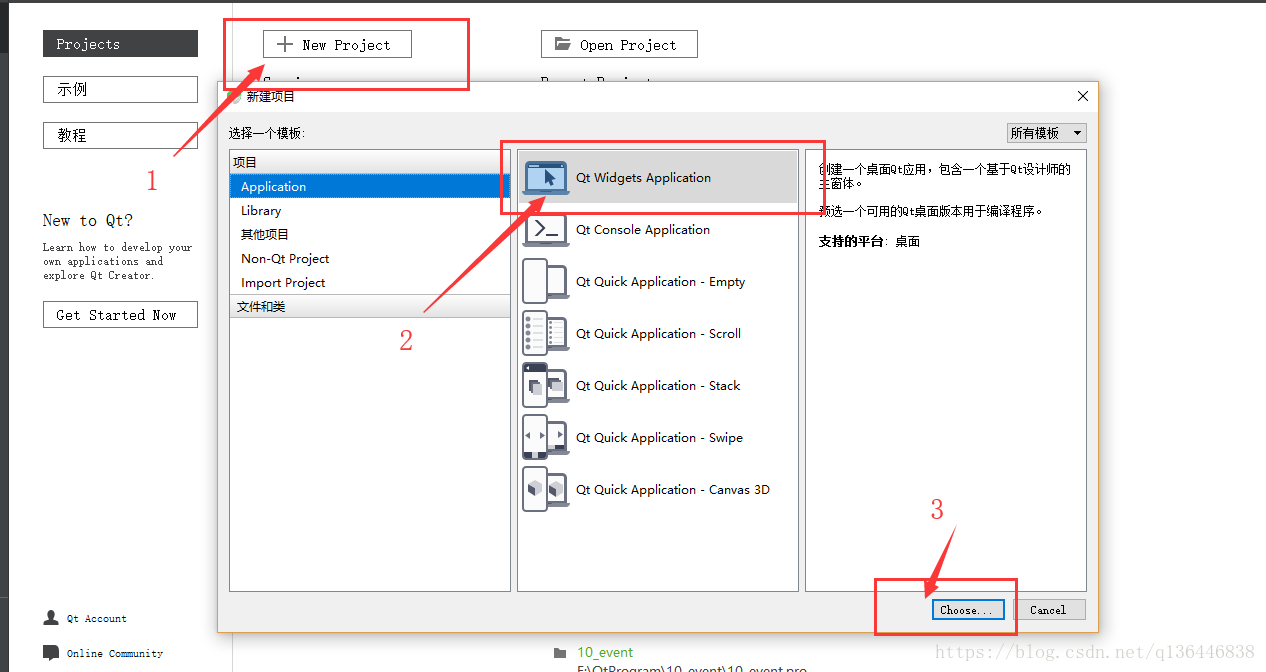
Task: Click the 文件和类 section header
Action: 370,306
